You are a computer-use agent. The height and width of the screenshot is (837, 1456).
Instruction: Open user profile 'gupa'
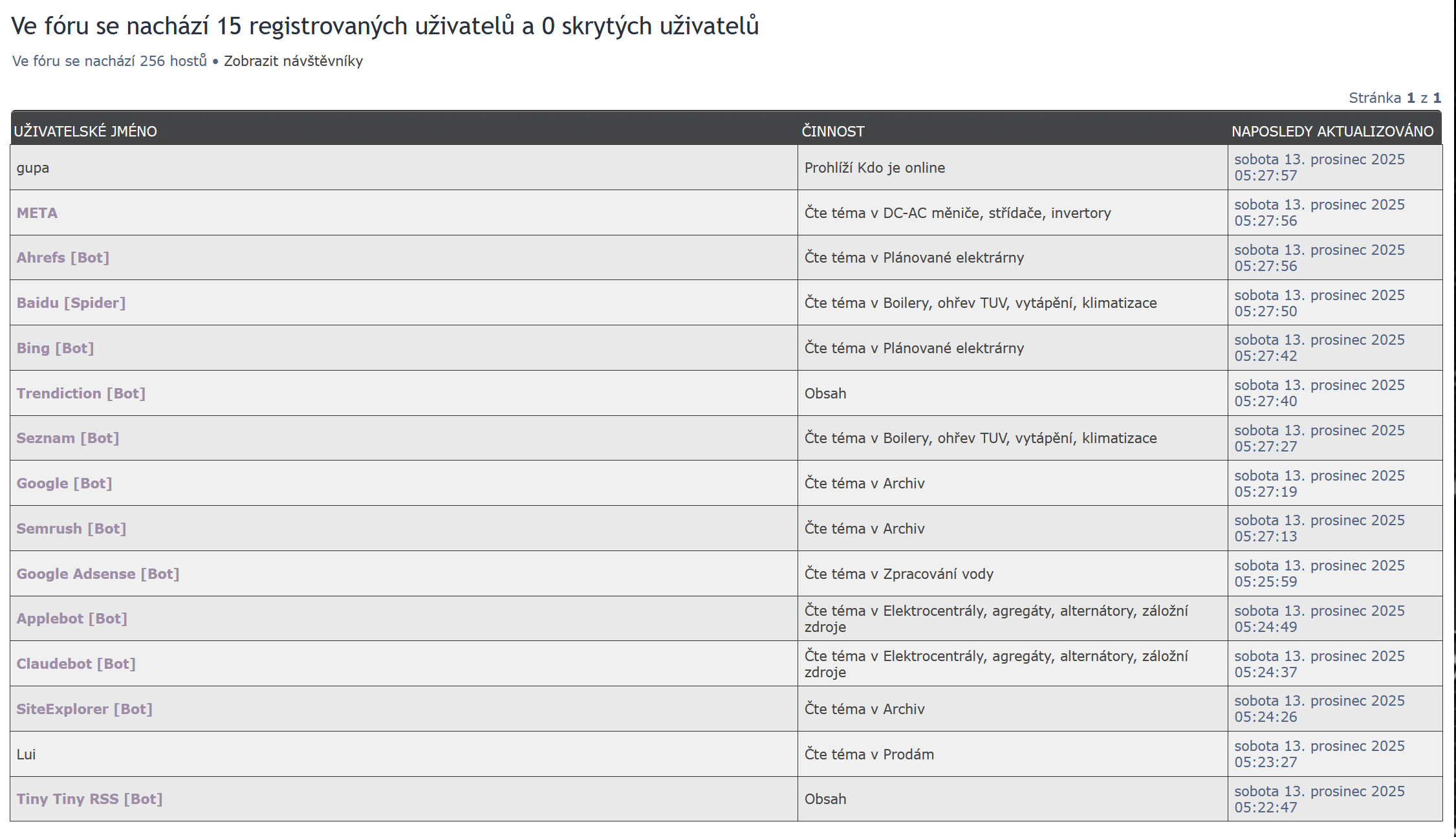pos(32,168)
